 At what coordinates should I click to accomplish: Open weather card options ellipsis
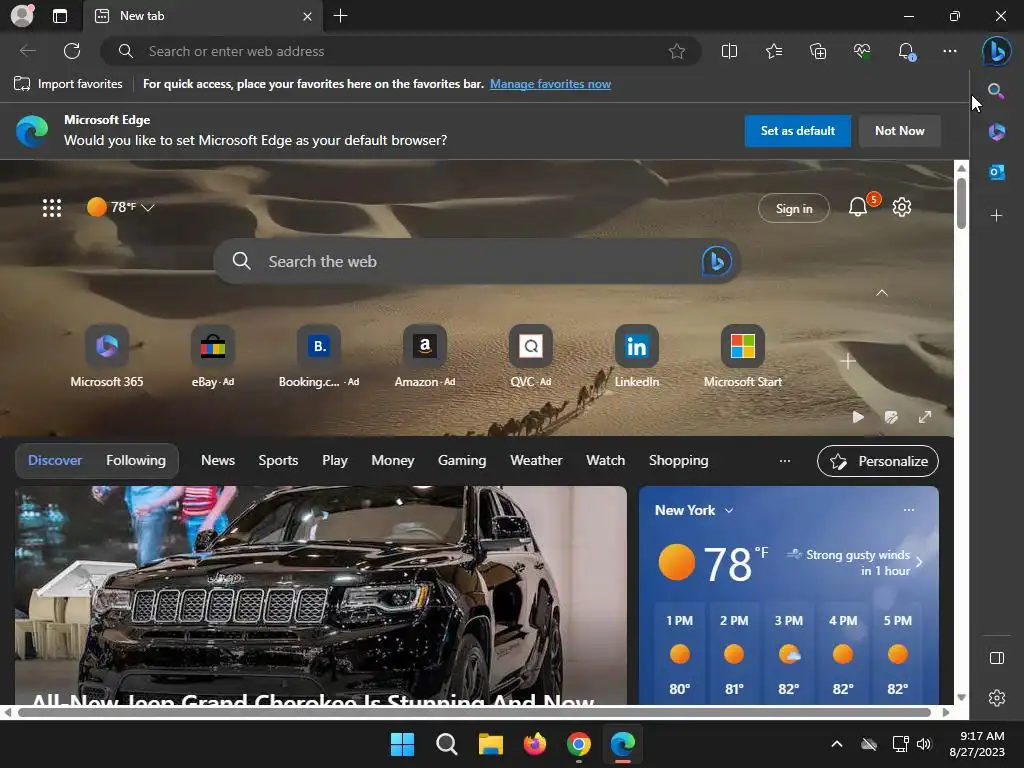(x=908, y=509)
